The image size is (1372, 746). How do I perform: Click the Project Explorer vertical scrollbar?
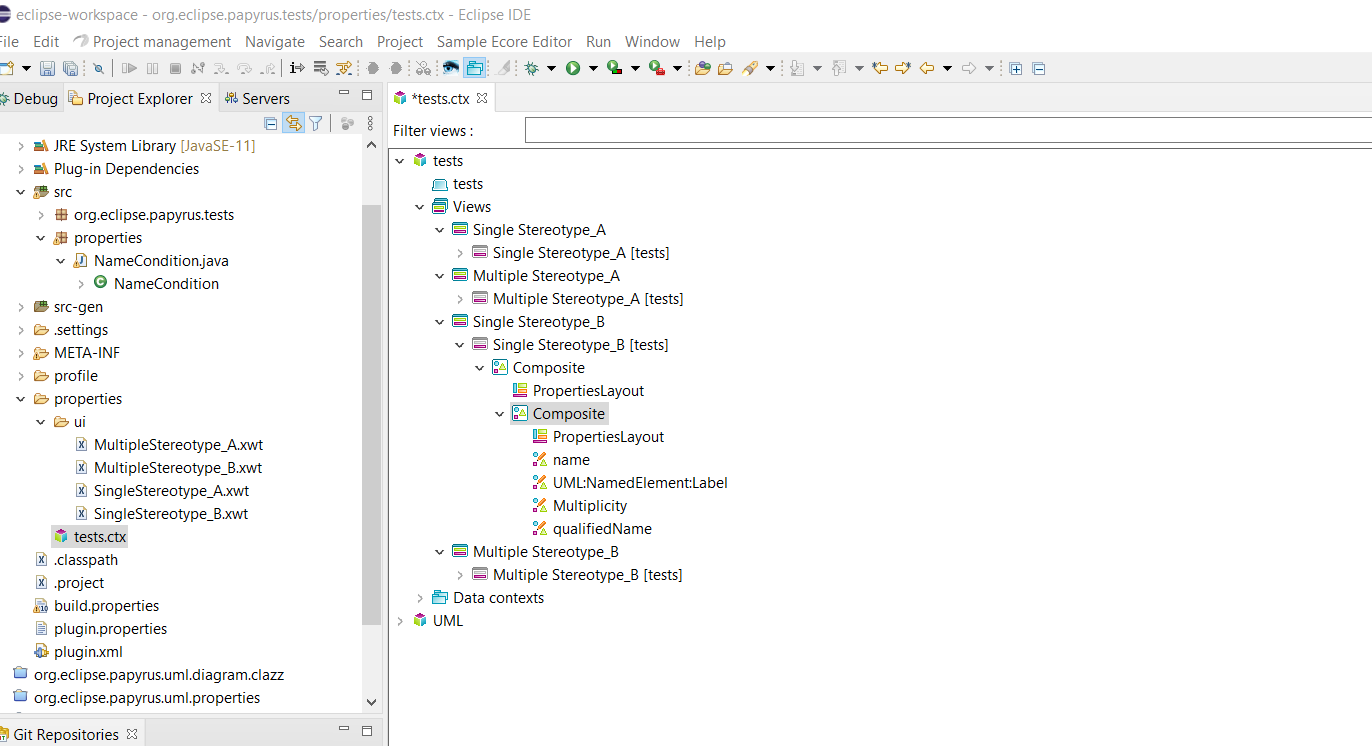pos(371,414)
